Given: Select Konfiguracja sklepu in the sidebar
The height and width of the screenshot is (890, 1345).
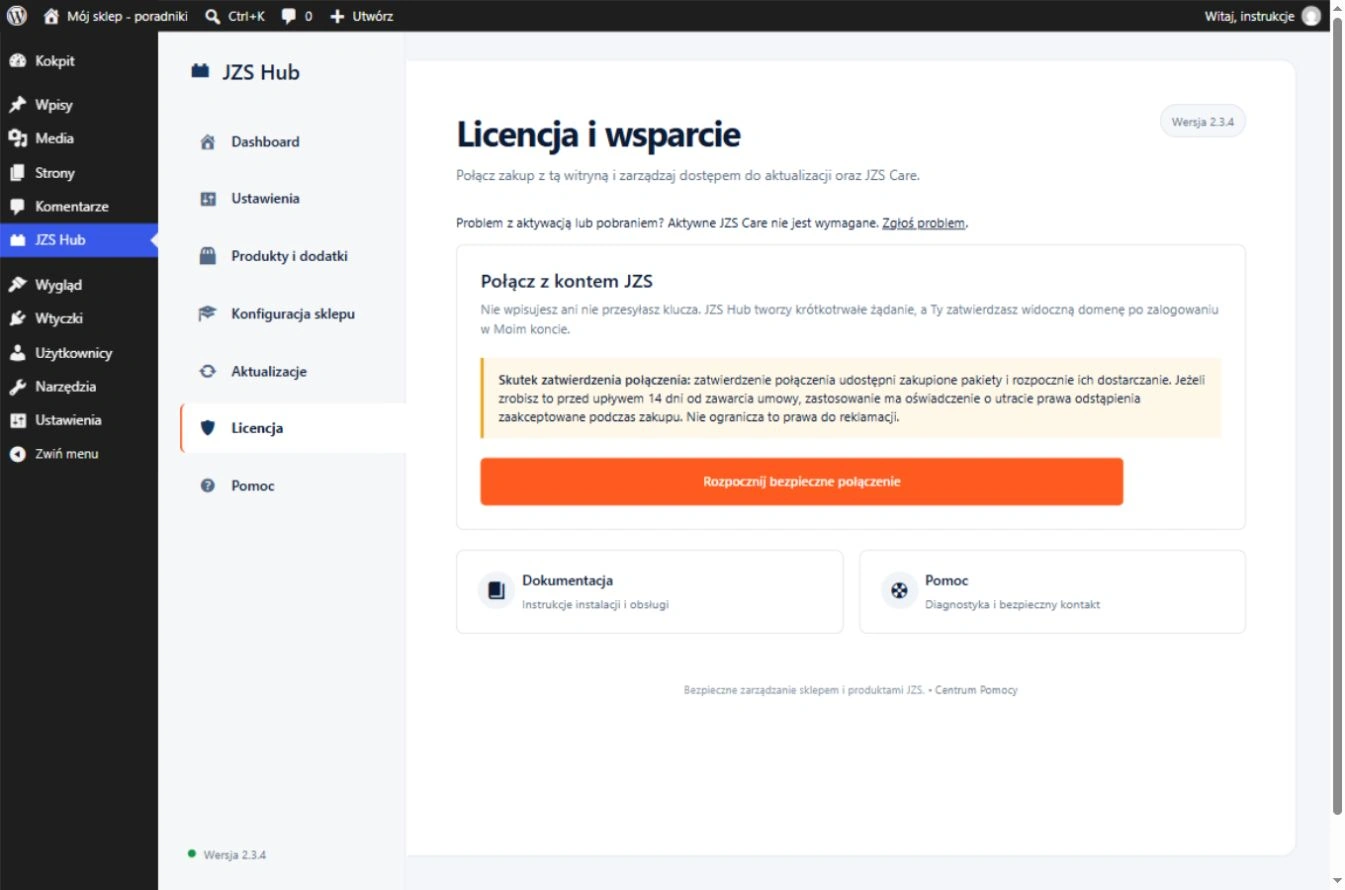Looking at the screenshot, I should 293,314.
